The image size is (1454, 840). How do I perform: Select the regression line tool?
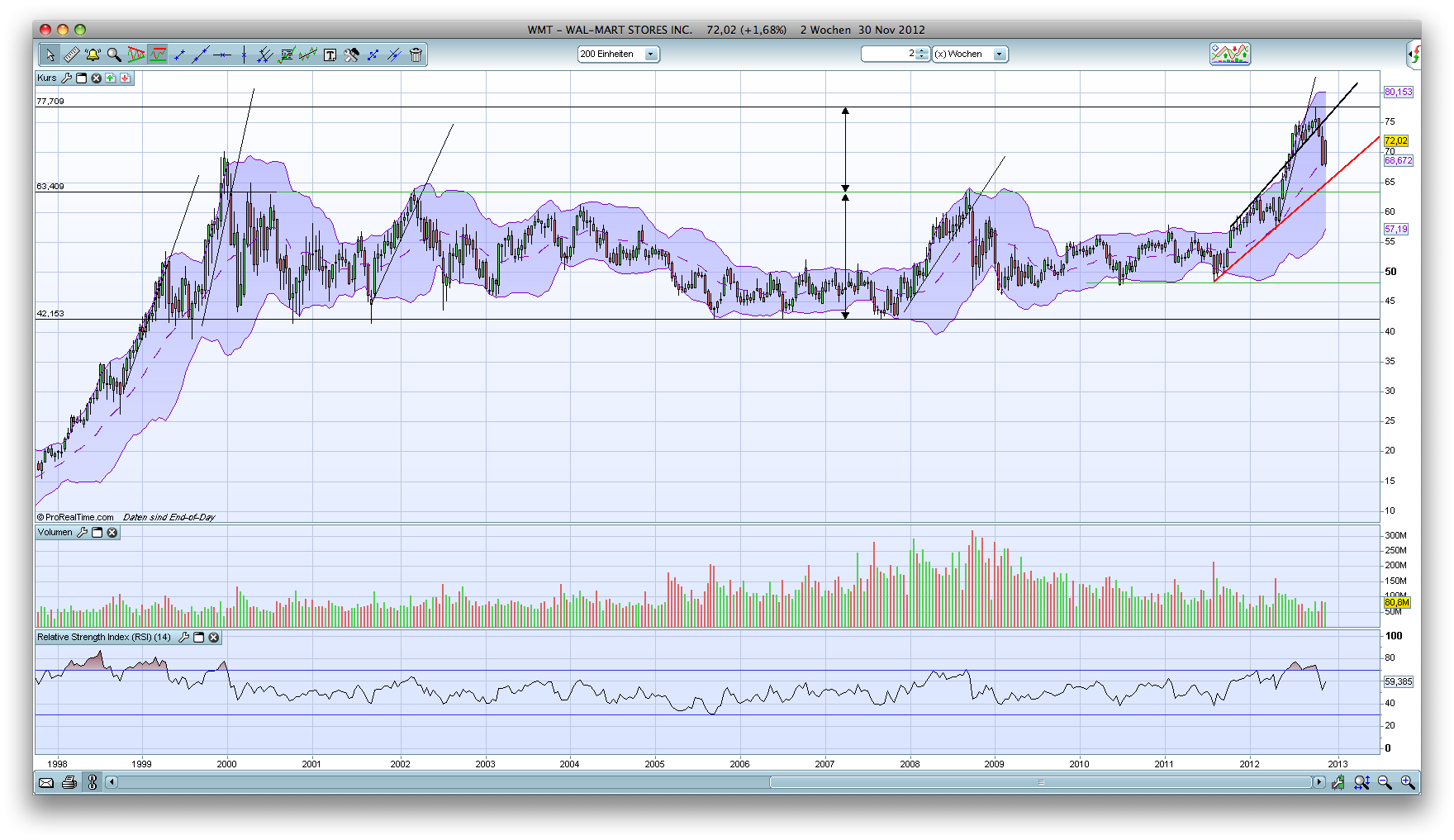[x=308, y=55]
